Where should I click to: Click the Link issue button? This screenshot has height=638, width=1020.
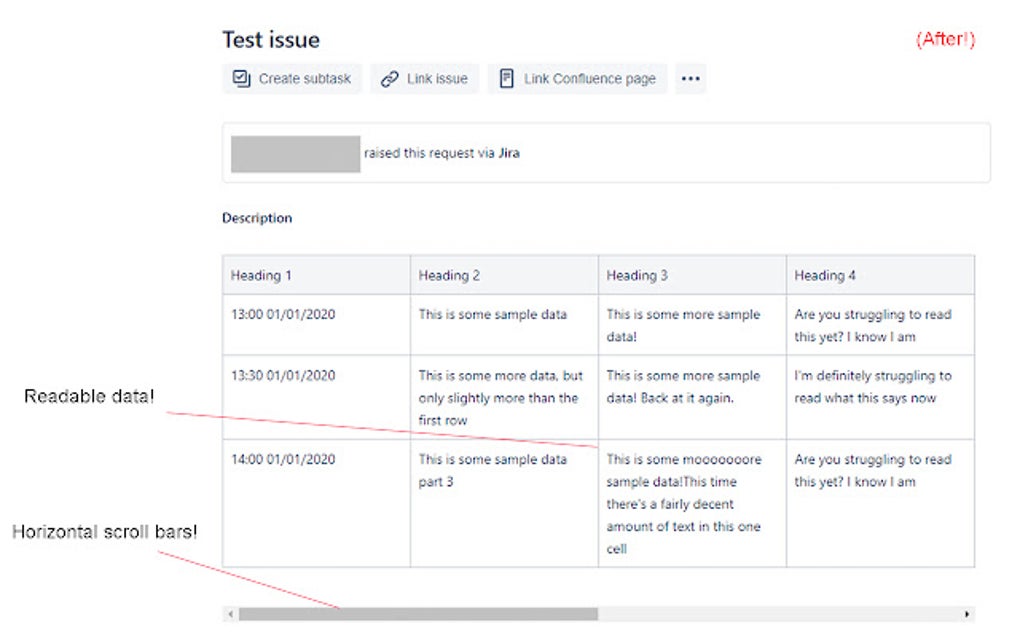[423, 78]
